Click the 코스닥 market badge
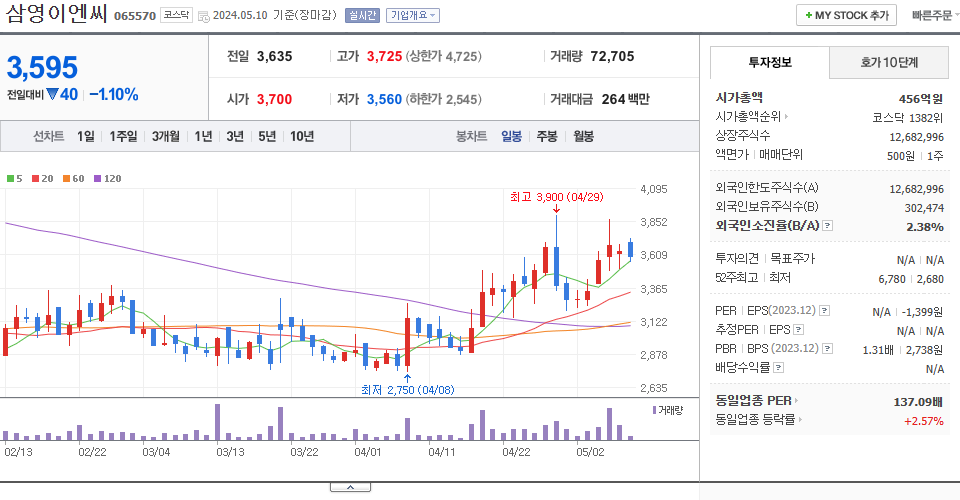The width and height of the screenshot is (960, 500). tap(176, 15)
